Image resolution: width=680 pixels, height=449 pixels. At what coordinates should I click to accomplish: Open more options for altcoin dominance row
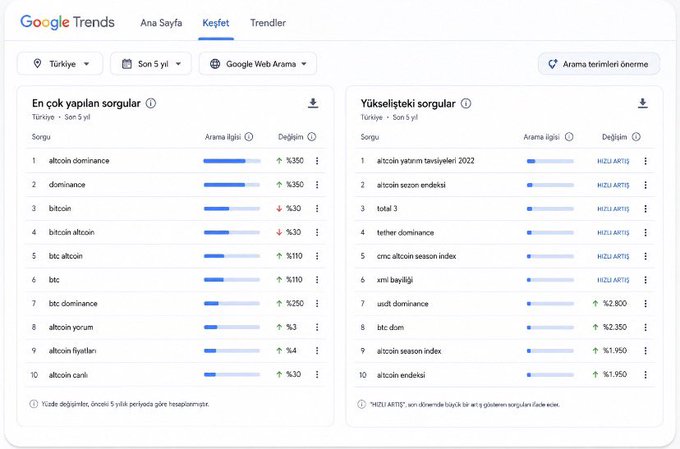317,161
